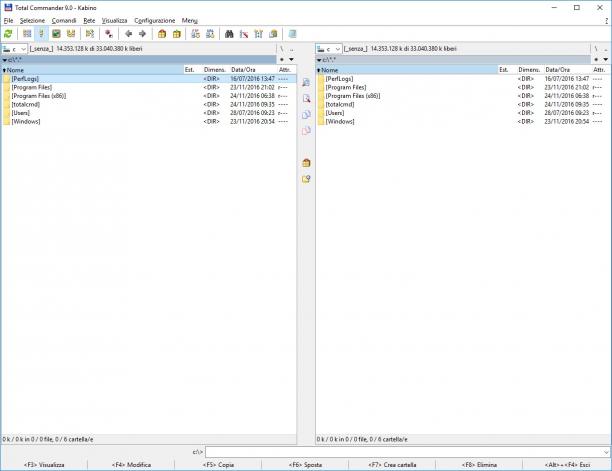Open left panel favorites star button
Viewport: 612px width, 471px height.
(282, 59)
